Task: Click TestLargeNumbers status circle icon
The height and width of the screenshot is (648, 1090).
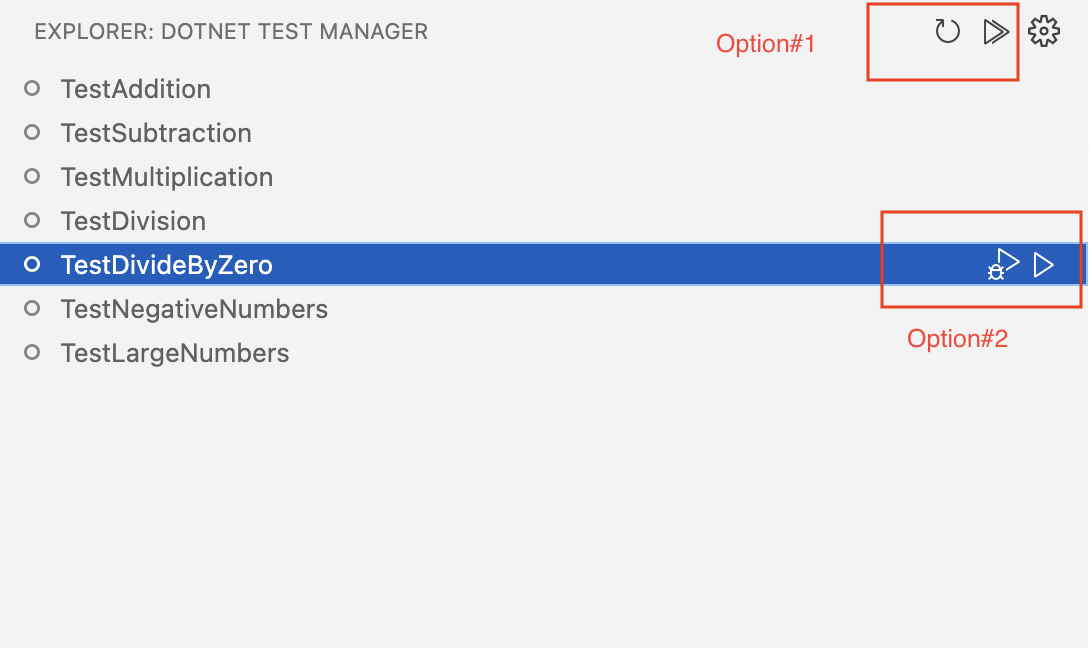Action: (32, 353)
